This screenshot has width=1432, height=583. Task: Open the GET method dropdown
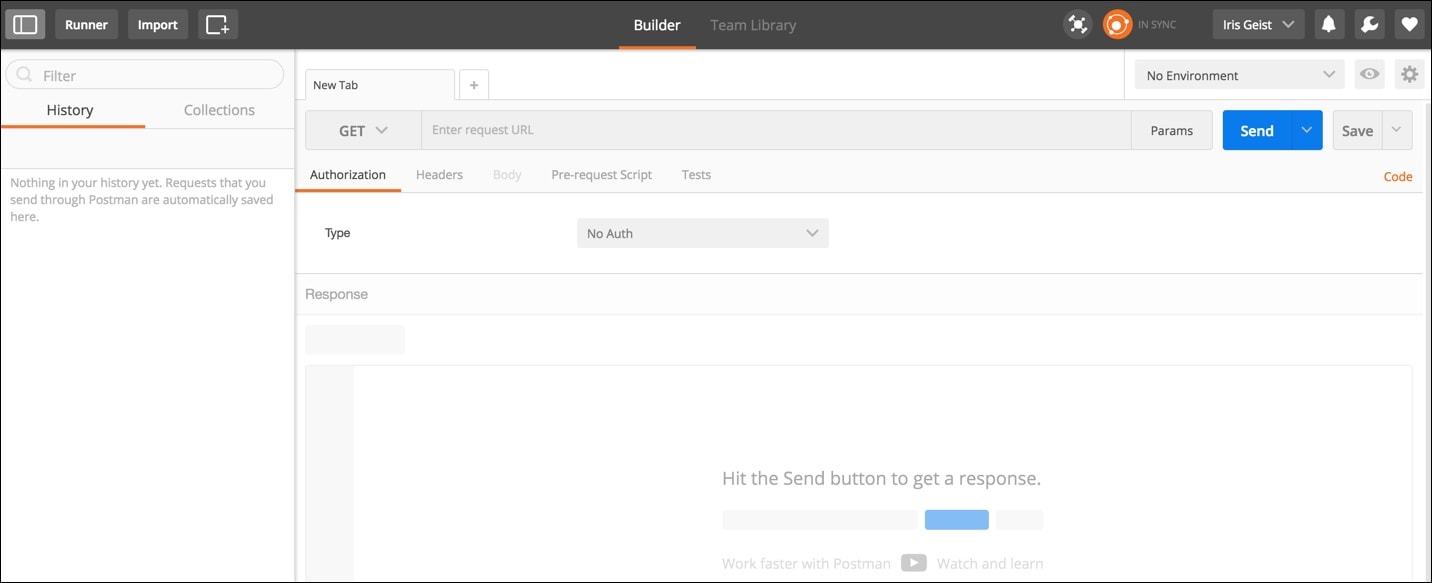(362, 129)
